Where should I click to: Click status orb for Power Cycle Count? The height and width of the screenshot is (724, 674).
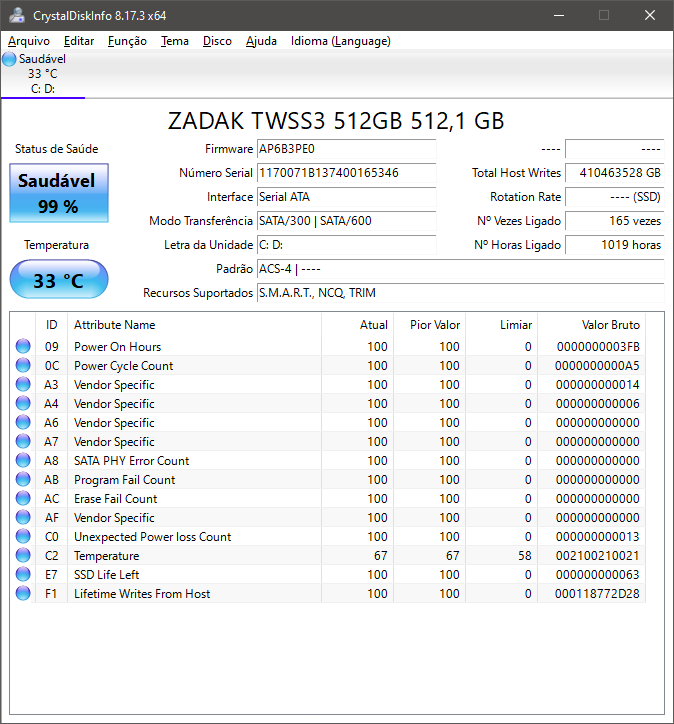tap(23, 365)
